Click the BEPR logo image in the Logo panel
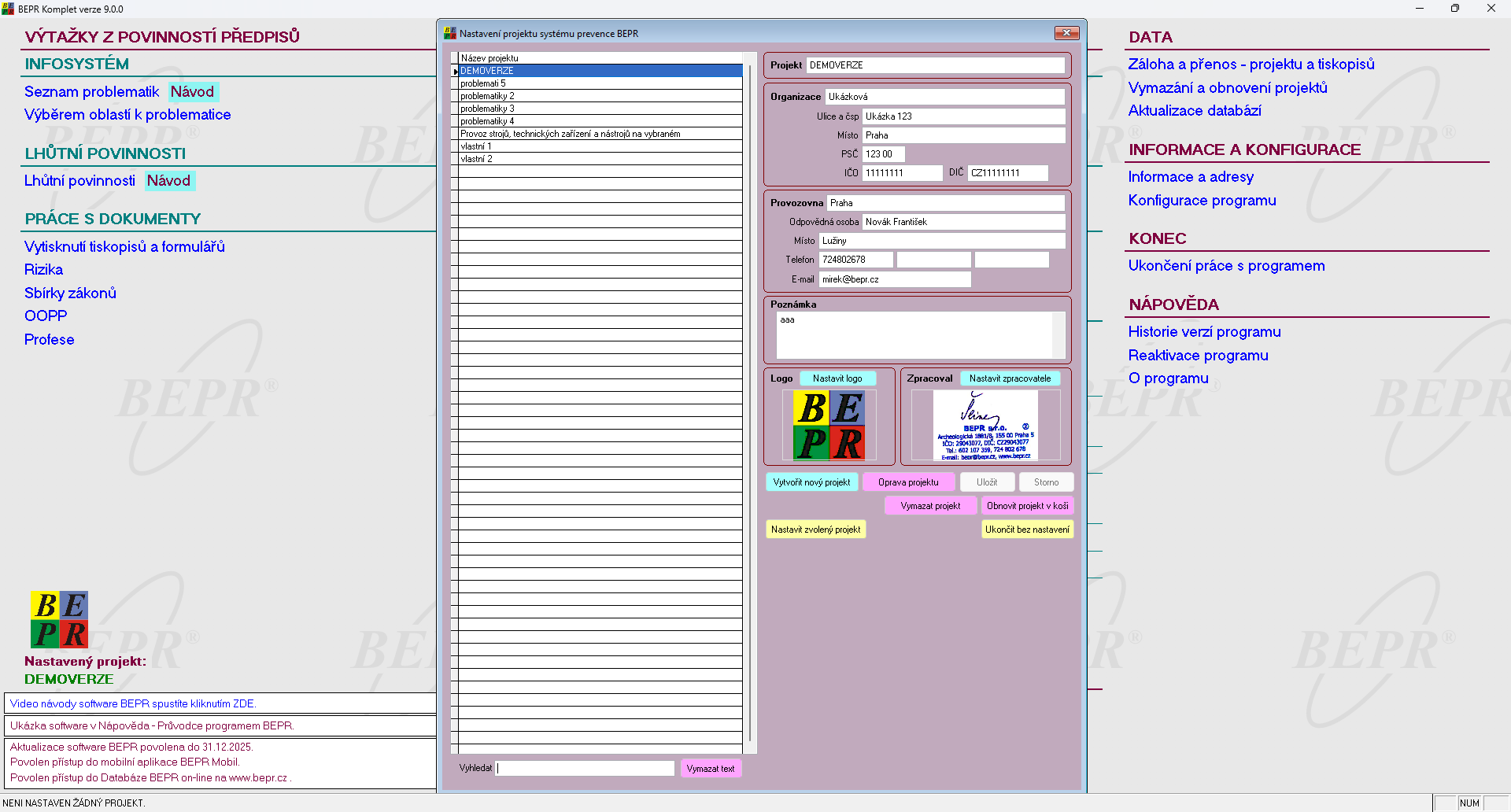 829,425
